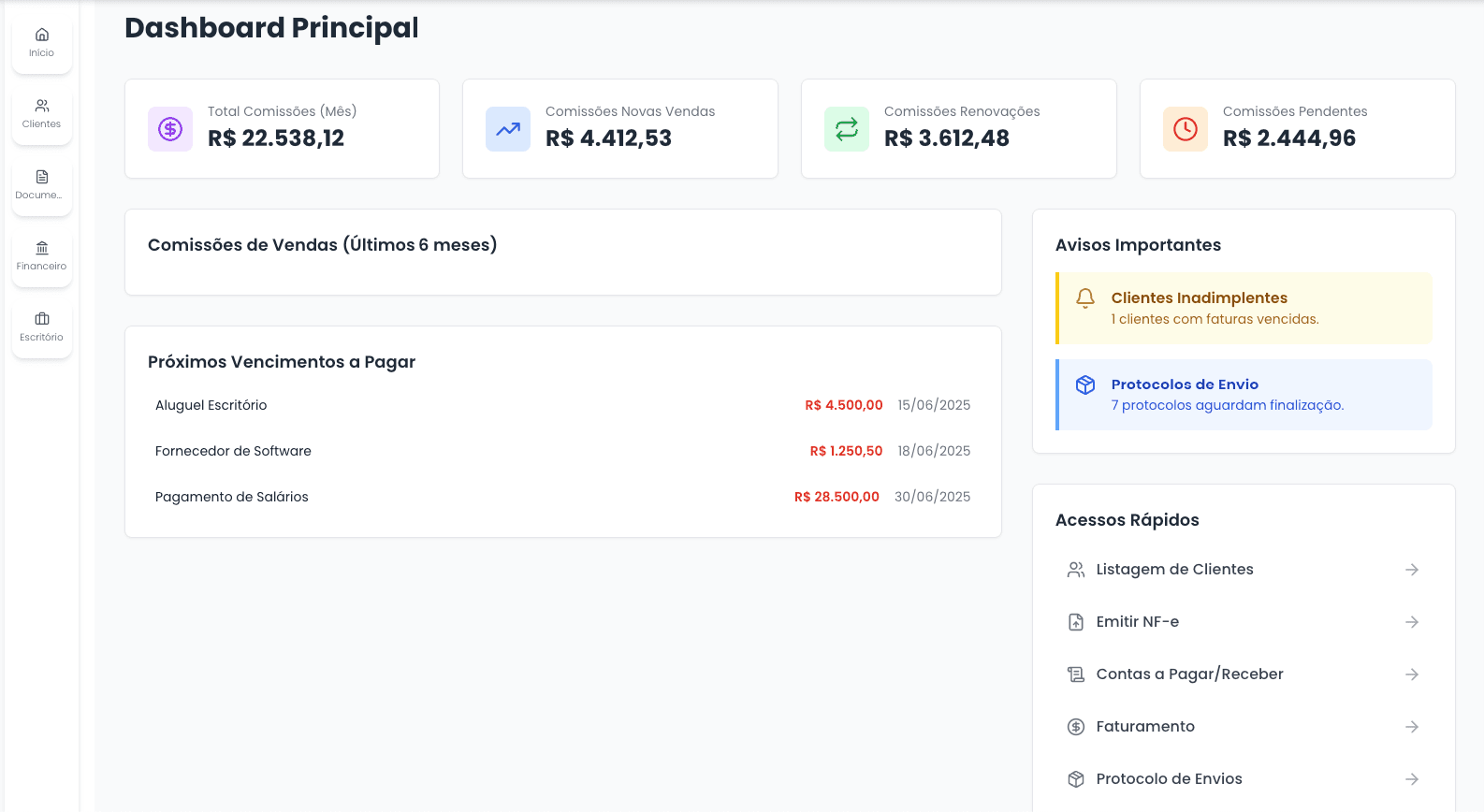Click the arrow next to Listagem de Clientes
Image resolution: width=1484 pixels, height=812 pixels.
pos(1412,570)
